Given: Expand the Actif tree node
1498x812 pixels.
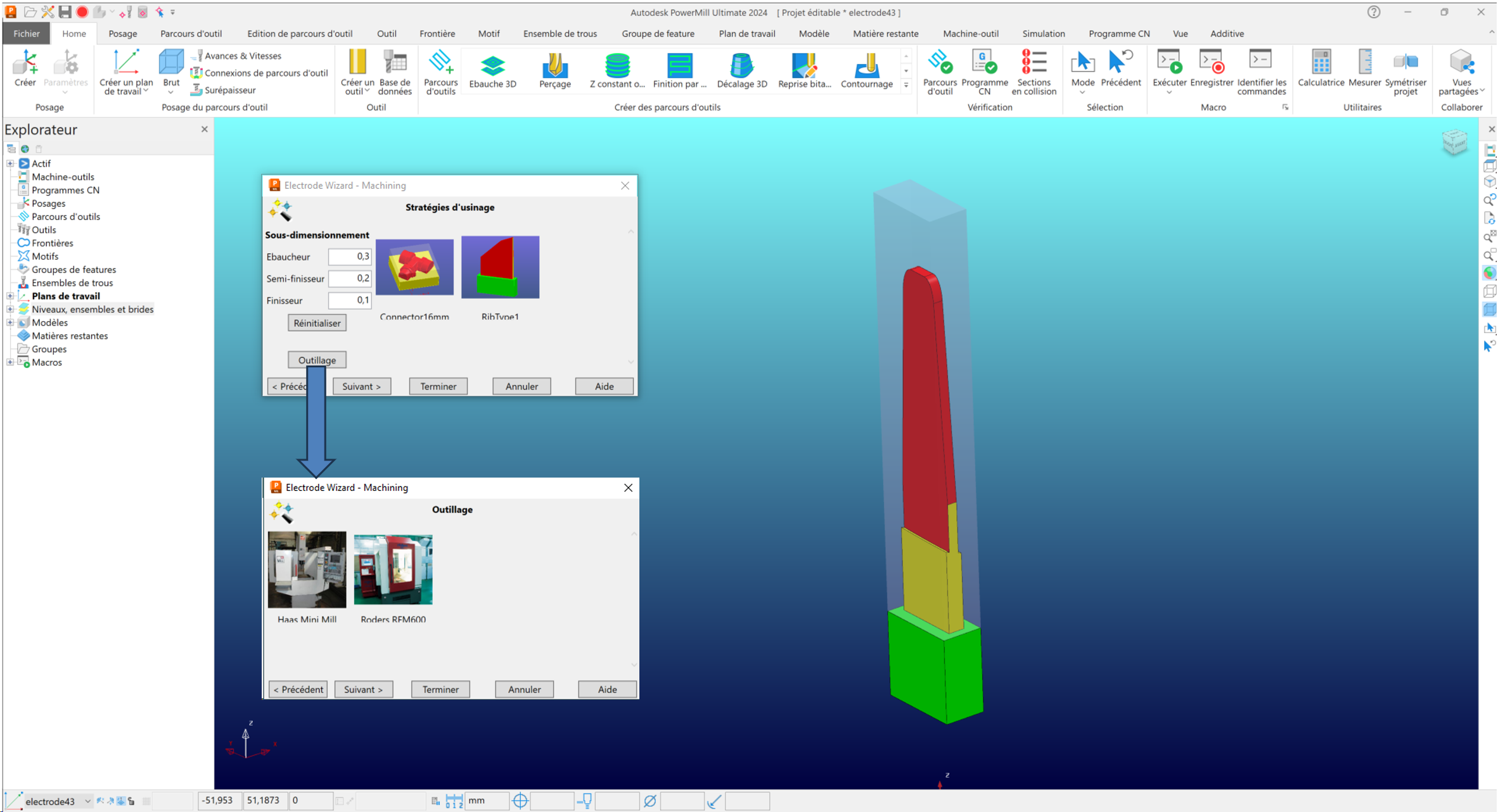Looking at the screenshot, I should (x=10, y=163).
